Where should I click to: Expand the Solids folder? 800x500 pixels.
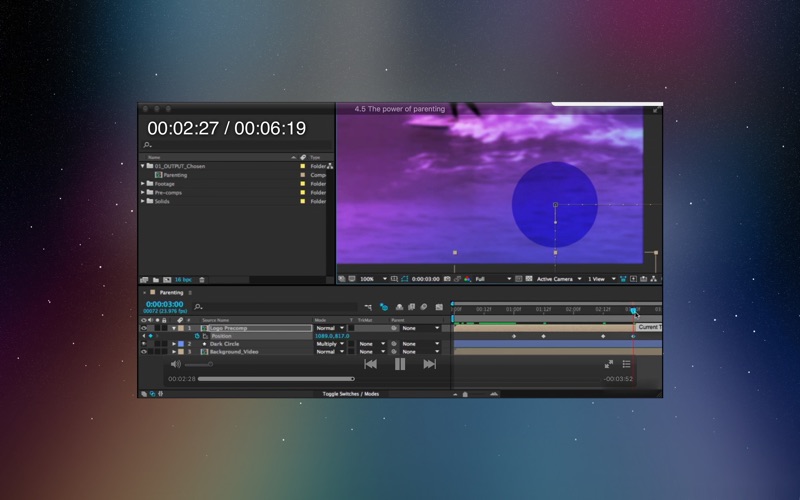coord(142,201)
